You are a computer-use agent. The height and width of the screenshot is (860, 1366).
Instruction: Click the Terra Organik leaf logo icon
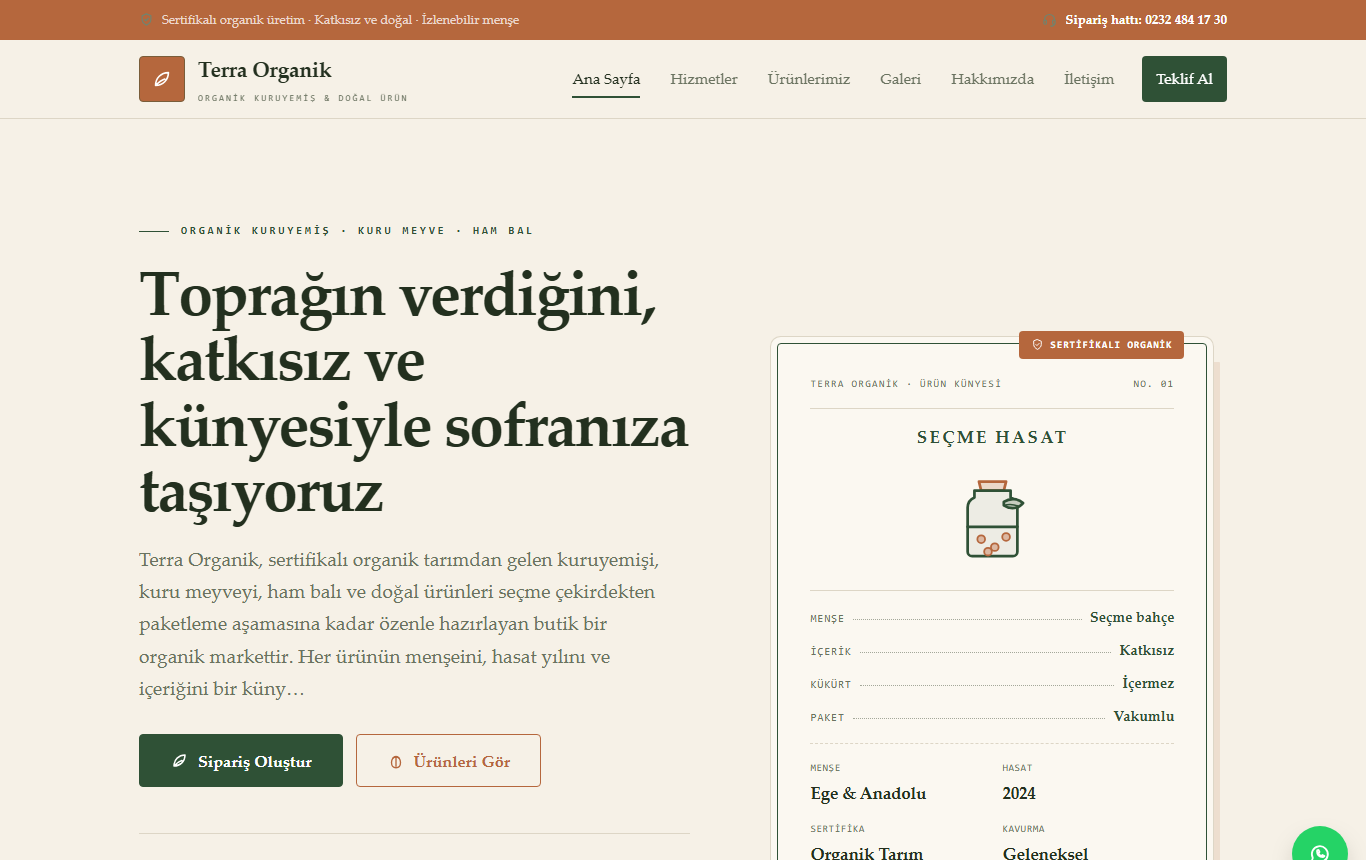162,79
